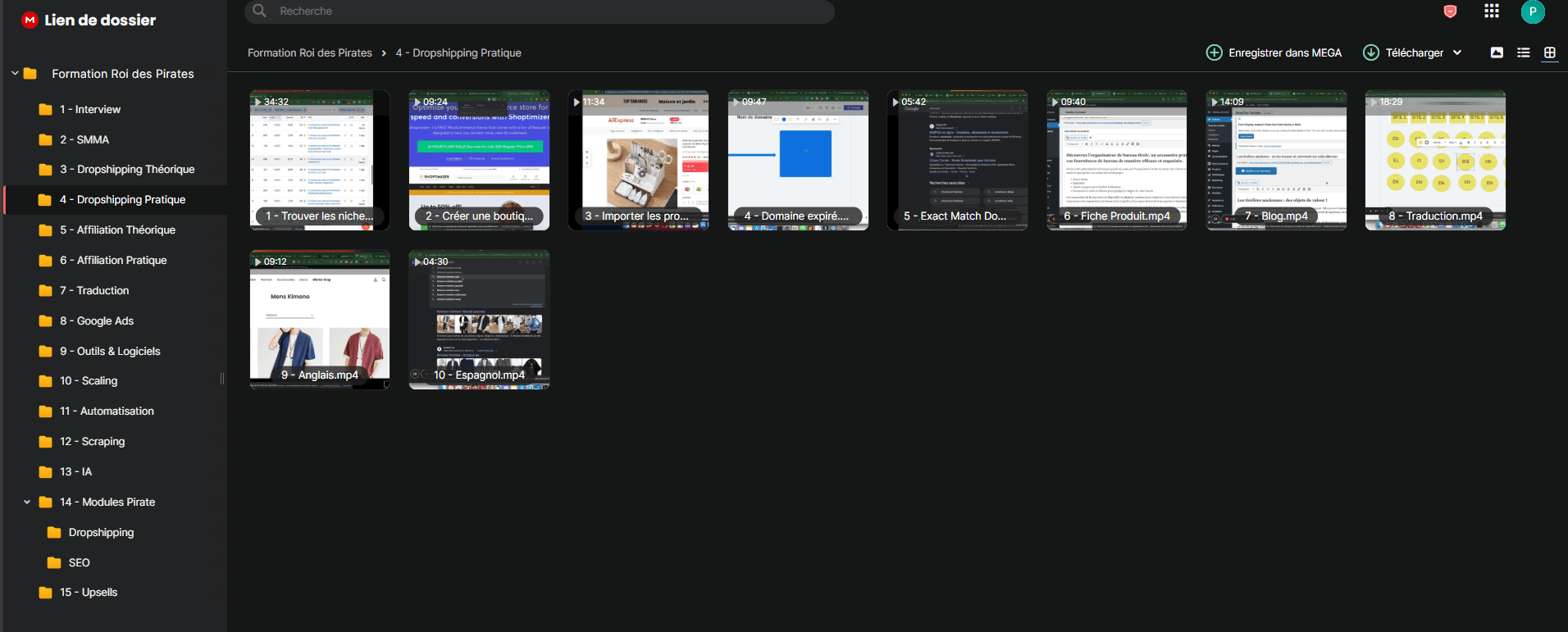Screen dimensions: 1568x632
Task: Switch to image gallery view icon
Action: [1497, 52]
